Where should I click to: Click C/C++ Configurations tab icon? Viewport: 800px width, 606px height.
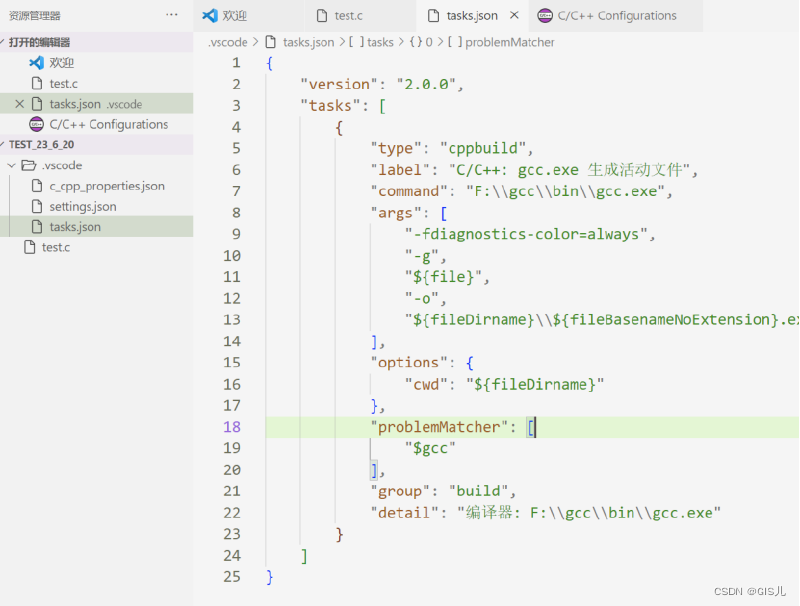click(545, 16)
